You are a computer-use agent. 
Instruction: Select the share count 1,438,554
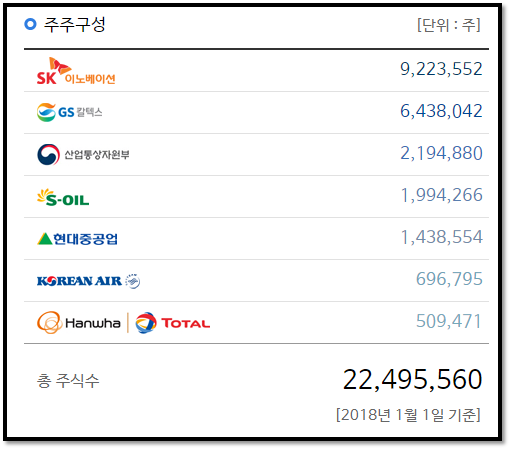[441, 237]
